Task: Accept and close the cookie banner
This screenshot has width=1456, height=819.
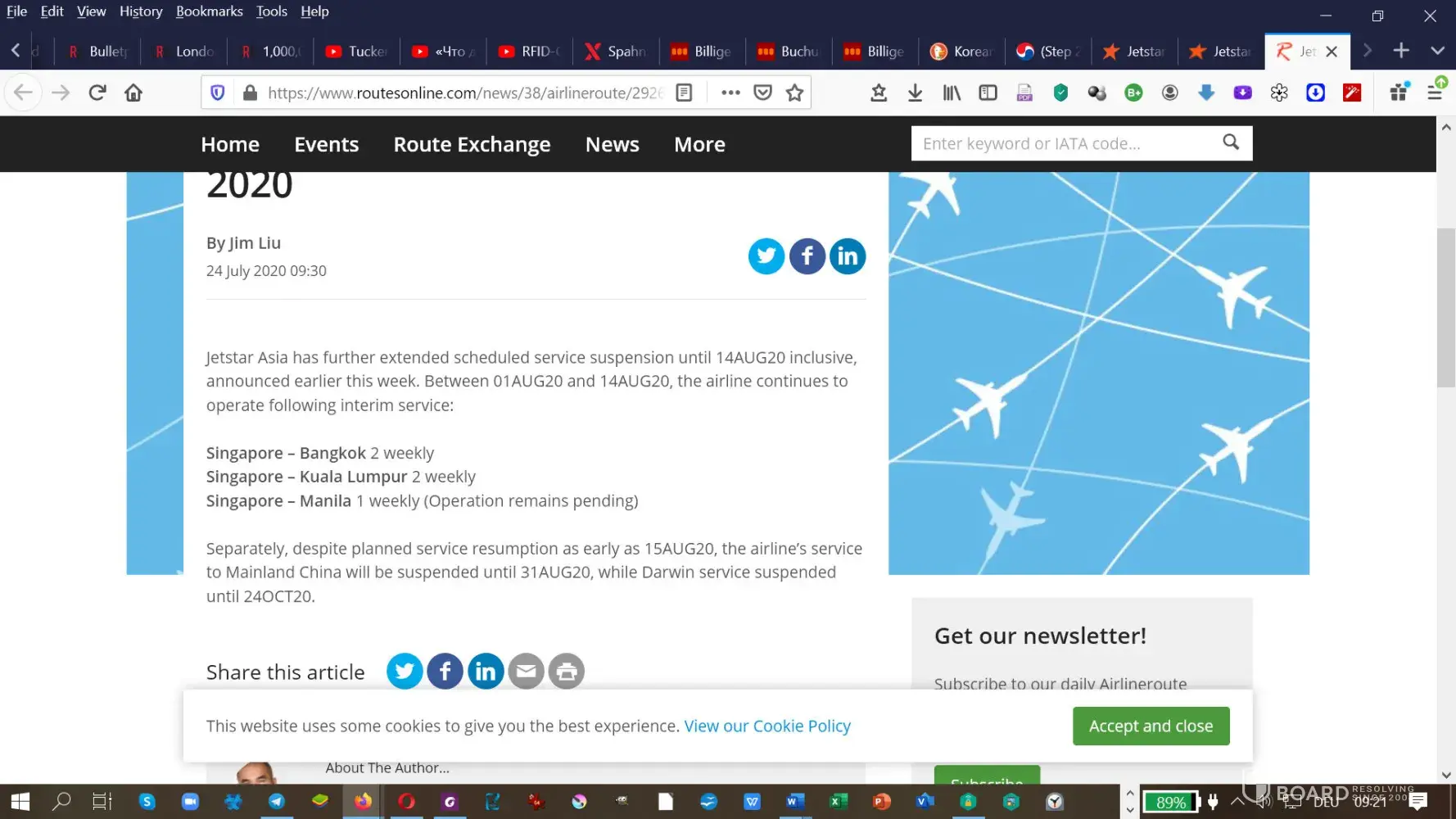Action: tap(1151, 726)
